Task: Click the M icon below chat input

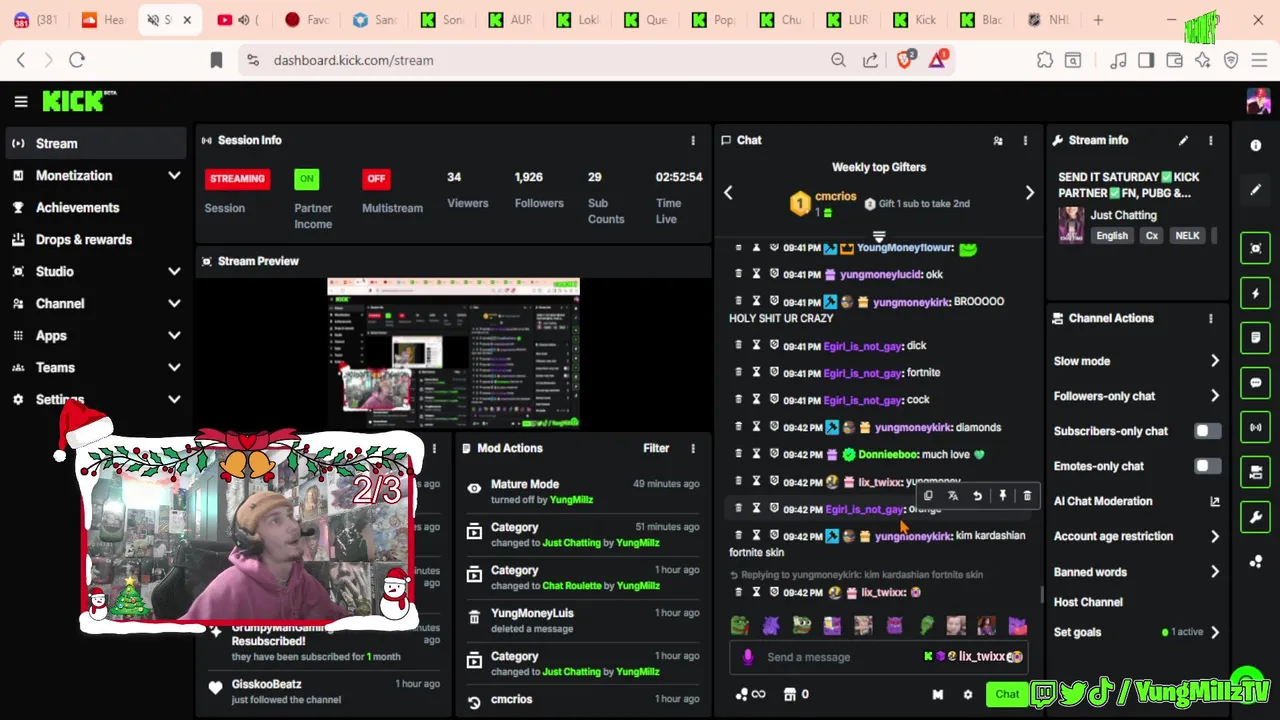Action: pyautogui.click(x=938, y=694)
